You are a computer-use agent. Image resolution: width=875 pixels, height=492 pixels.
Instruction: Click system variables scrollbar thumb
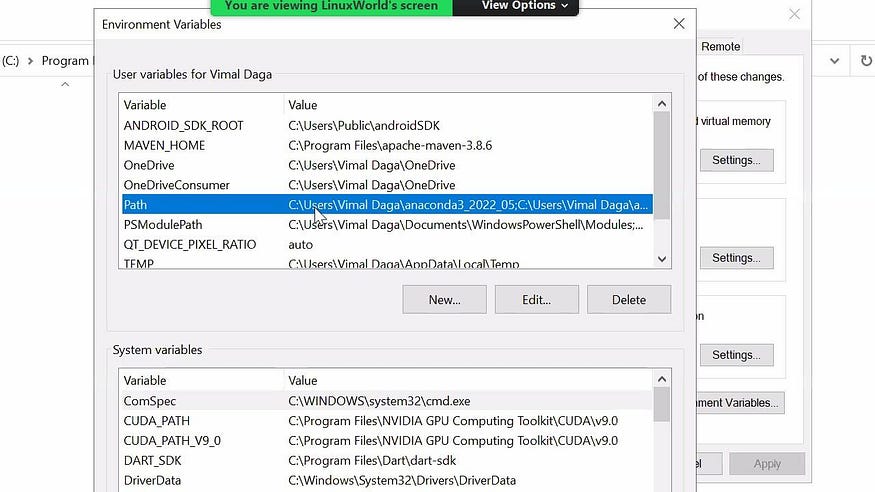click(662, 405)
